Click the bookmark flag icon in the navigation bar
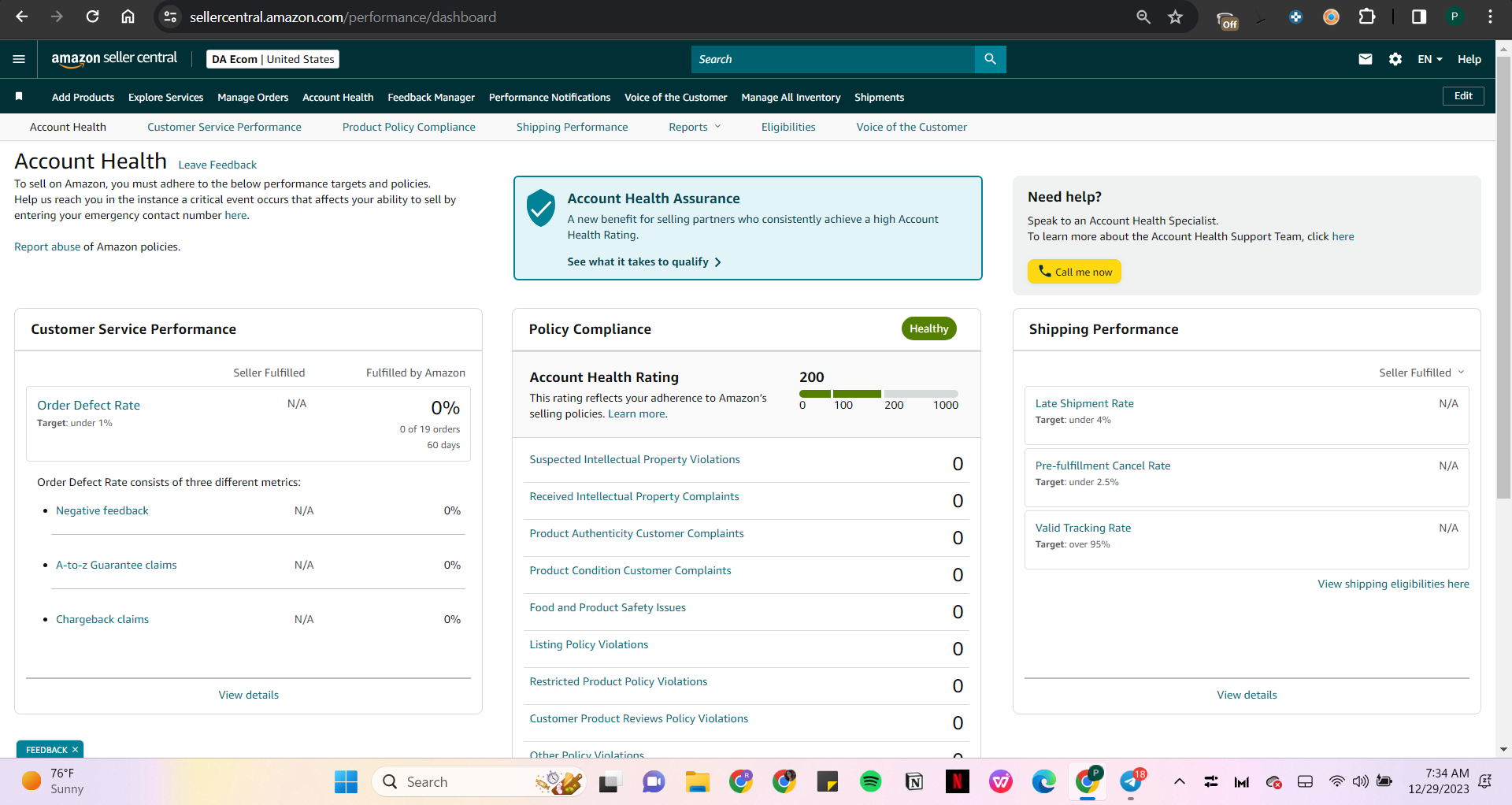The image size is (1512, 805). [x=19, y=96]
